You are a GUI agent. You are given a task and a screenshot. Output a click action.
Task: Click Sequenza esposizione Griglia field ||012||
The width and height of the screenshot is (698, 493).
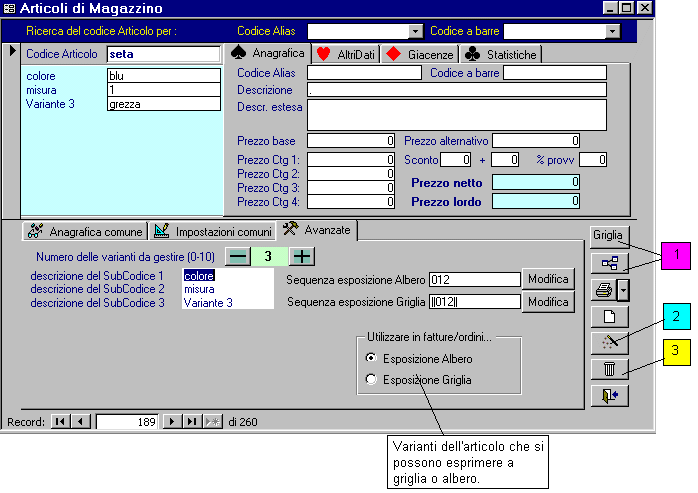click(475, 302)
